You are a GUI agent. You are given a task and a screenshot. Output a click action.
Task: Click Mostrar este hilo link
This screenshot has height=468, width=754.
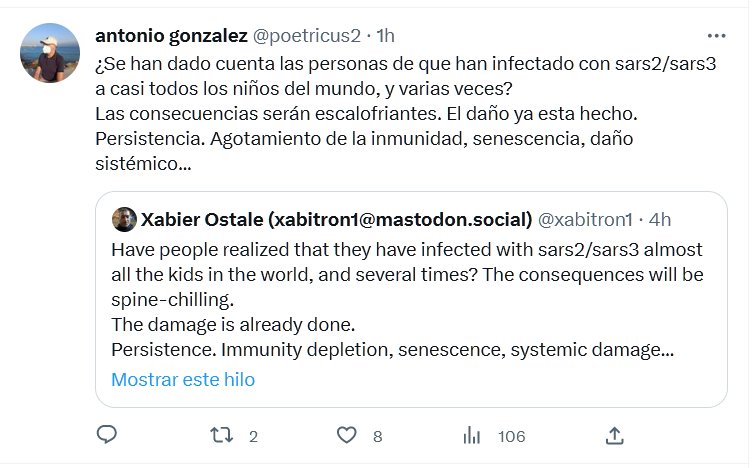click(183, 380)
